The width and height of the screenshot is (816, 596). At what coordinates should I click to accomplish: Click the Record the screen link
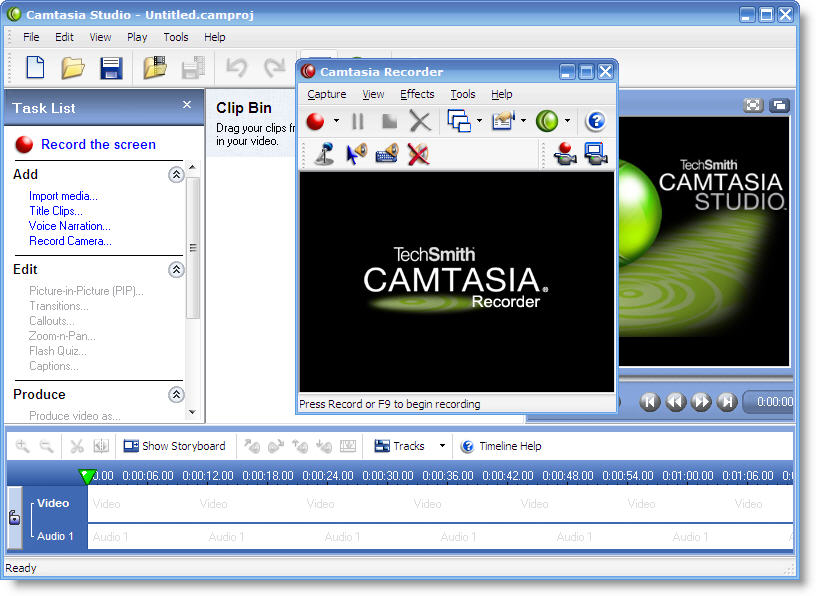coord(98,144)
